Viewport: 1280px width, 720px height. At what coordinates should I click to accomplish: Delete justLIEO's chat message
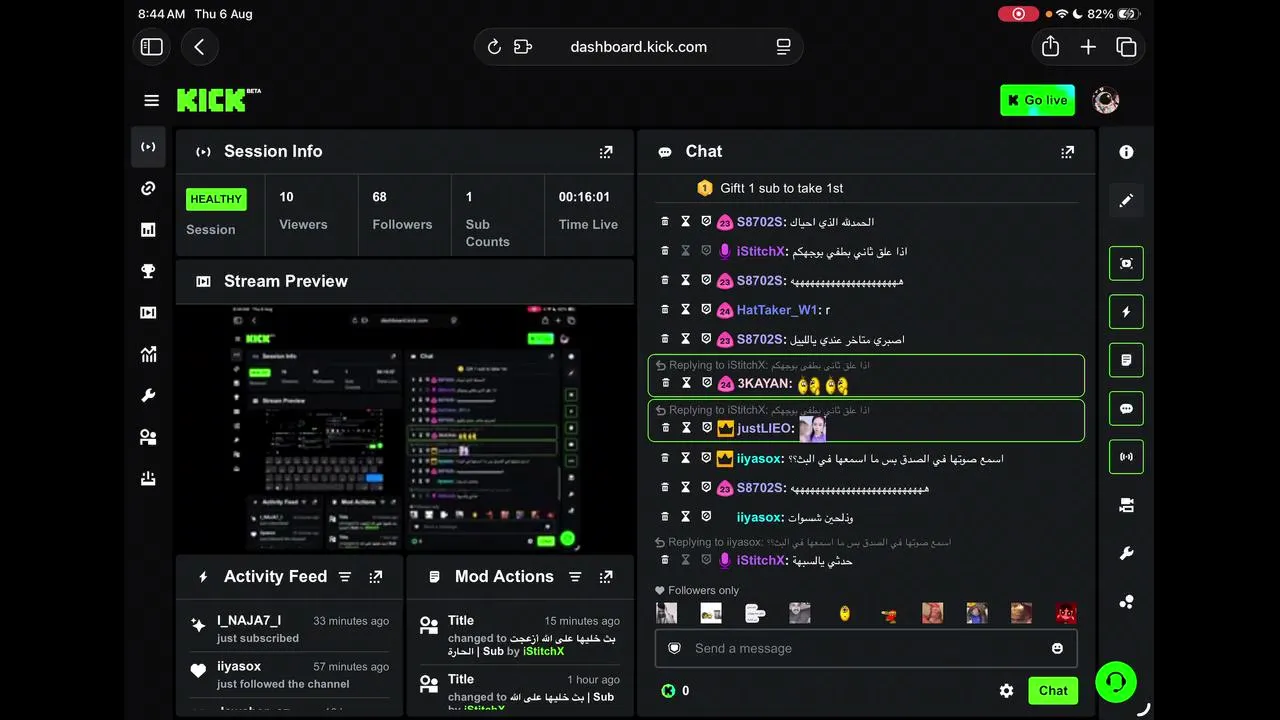[x=665, y=428]
